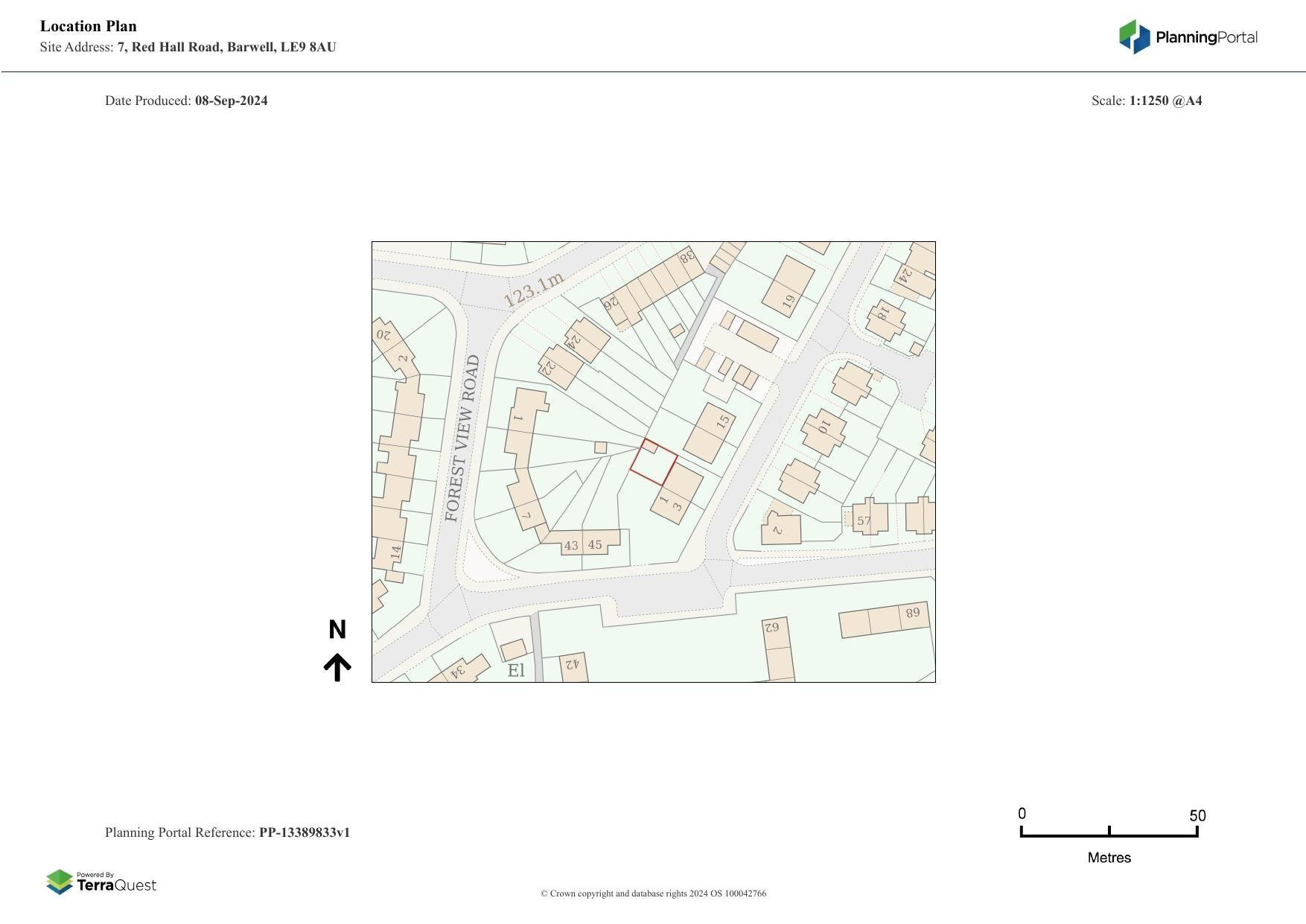This screenshot has height=924, width=1306.
Task: Select the building labeled 62
Action: (772, 628)
